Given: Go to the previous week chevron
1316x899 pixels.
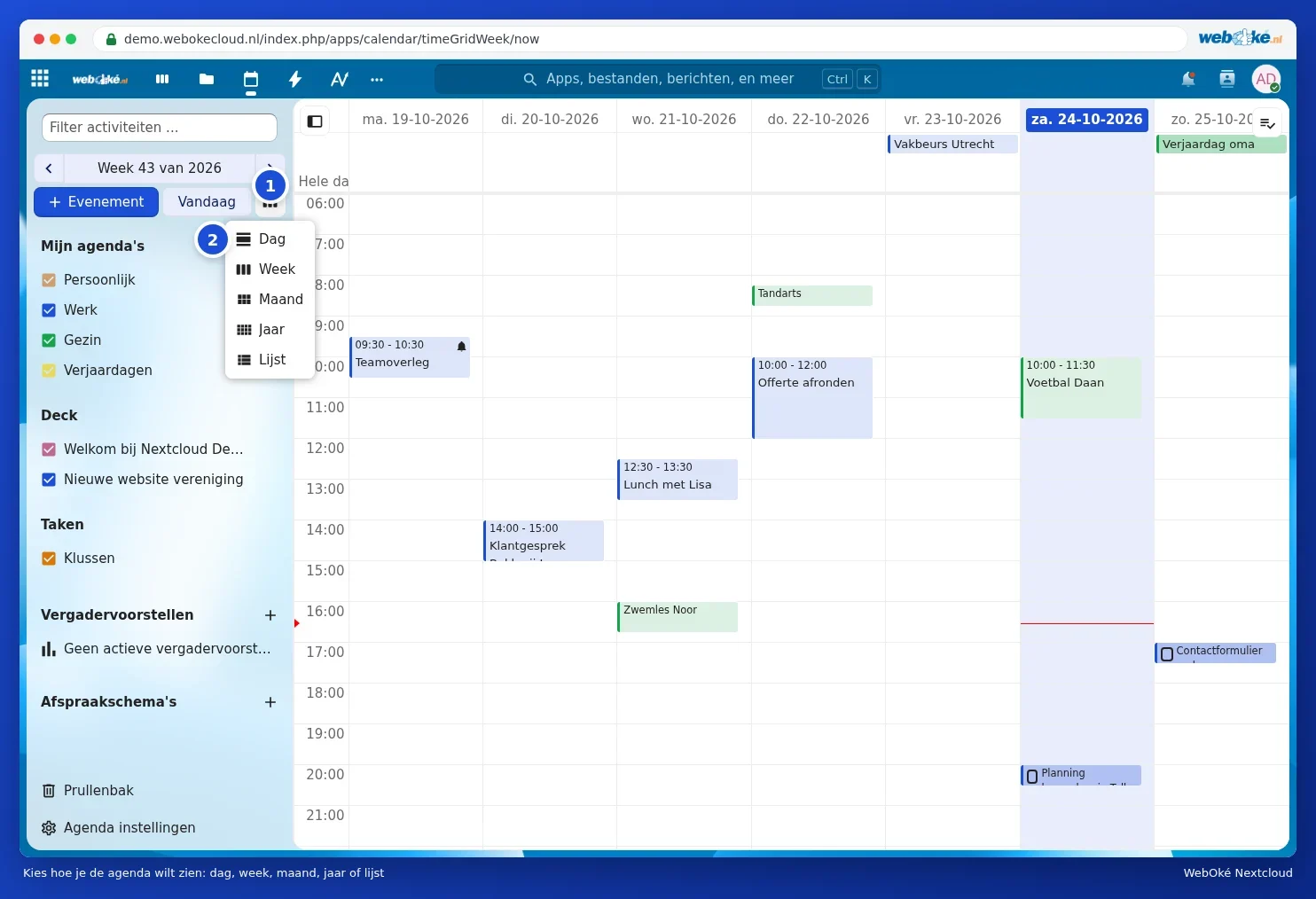Looking at the screenshot, I should pyautogui.click(x=49, y=168).
